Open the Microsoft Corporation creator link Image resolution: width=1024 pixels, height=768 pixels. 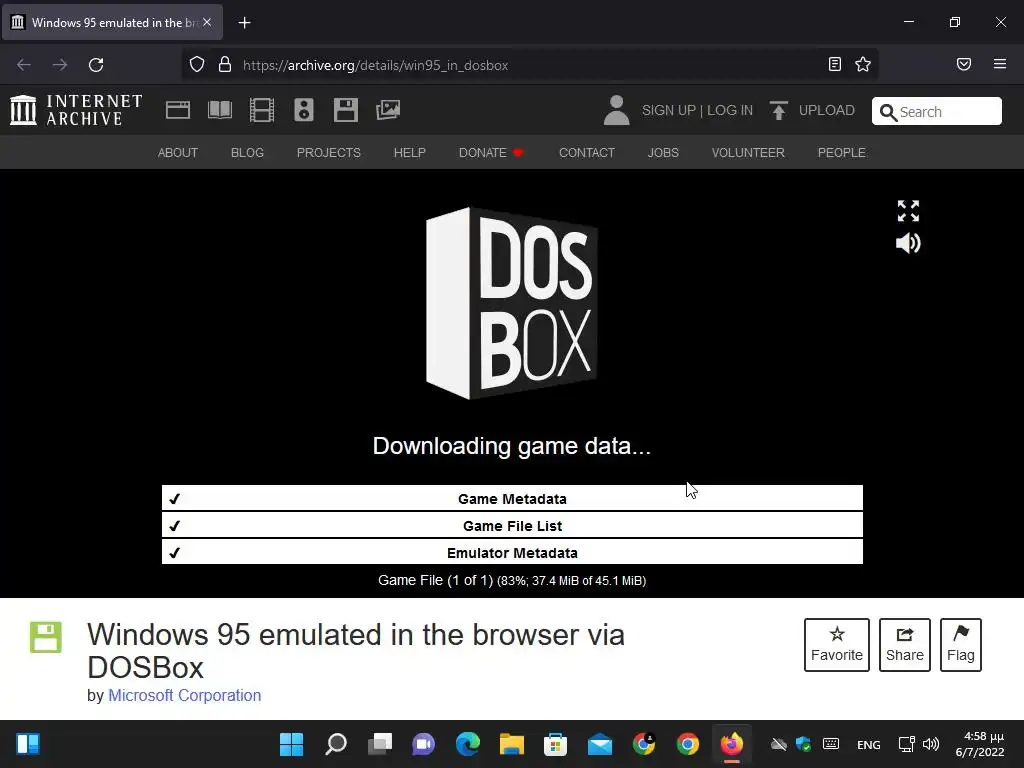tap(185, 696)
